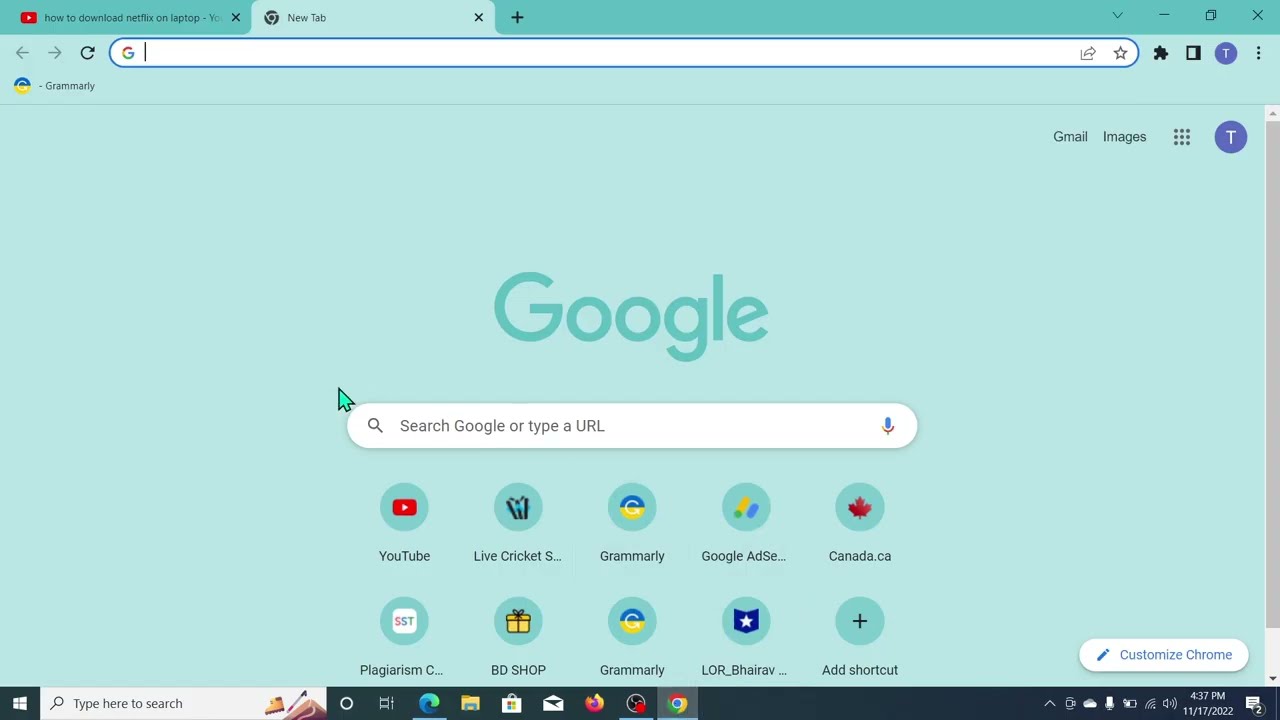Open the Grammarly shortcut in the second row
The image size is (1280, 720).
[632, 638]
